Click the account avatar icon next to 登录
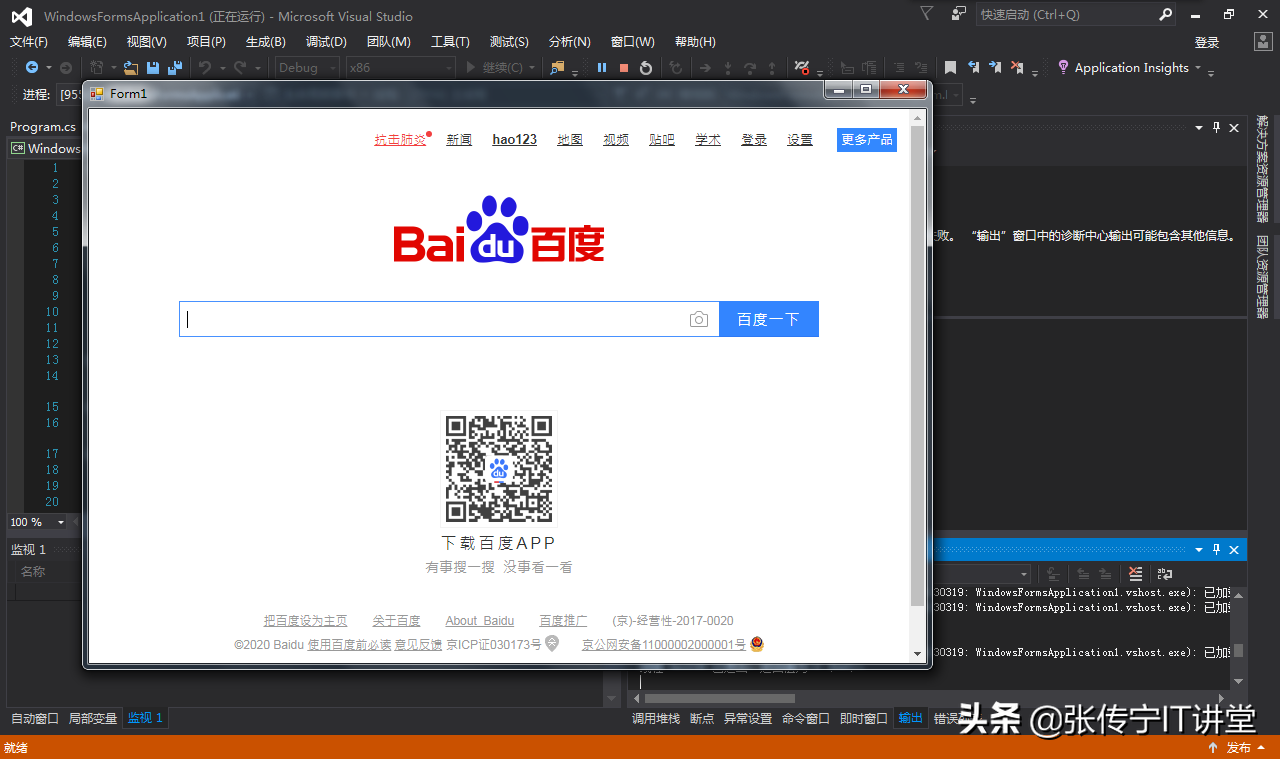 (1263, 42)
